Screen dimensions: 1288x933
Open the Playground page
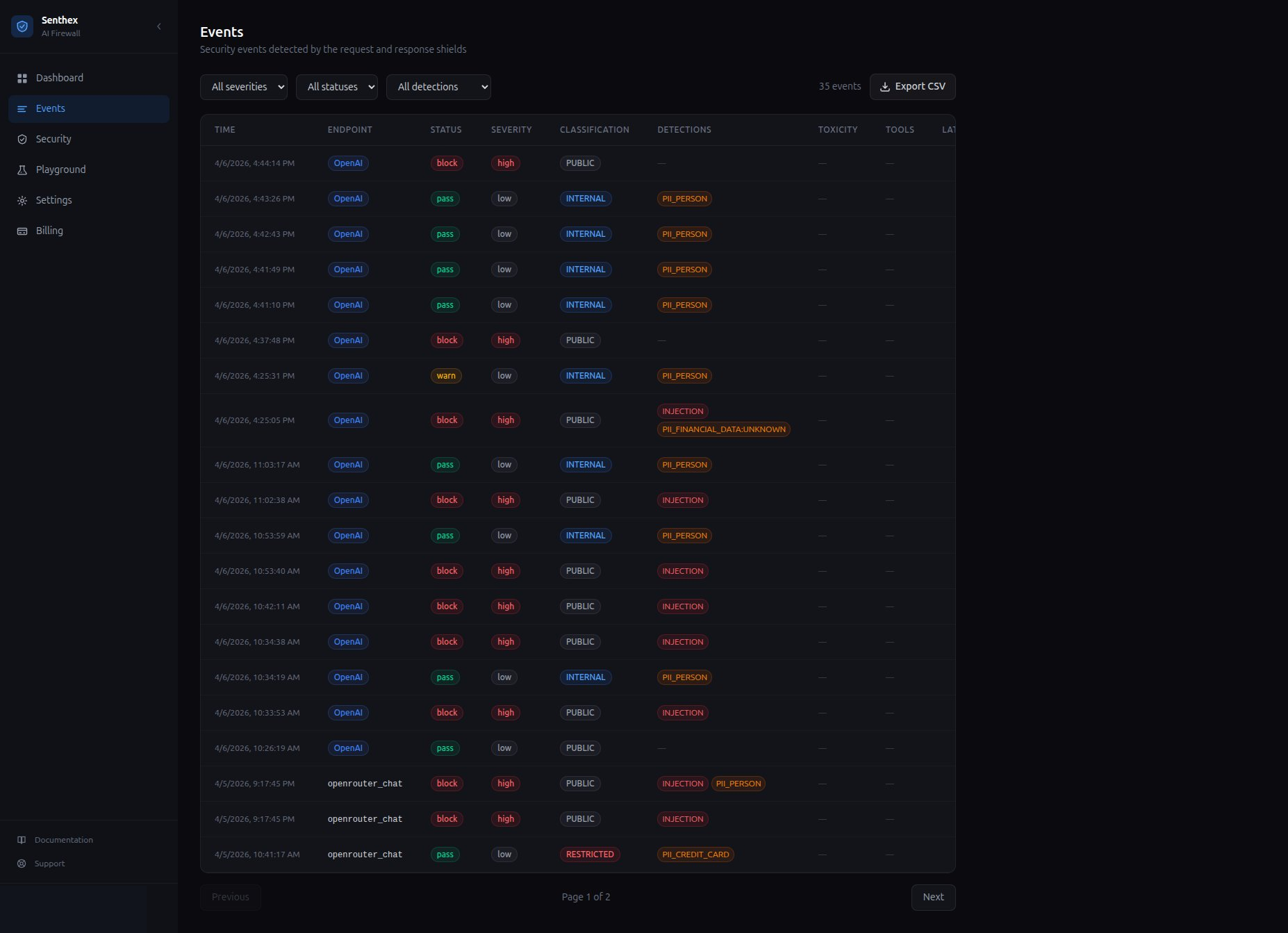point(89,170)
